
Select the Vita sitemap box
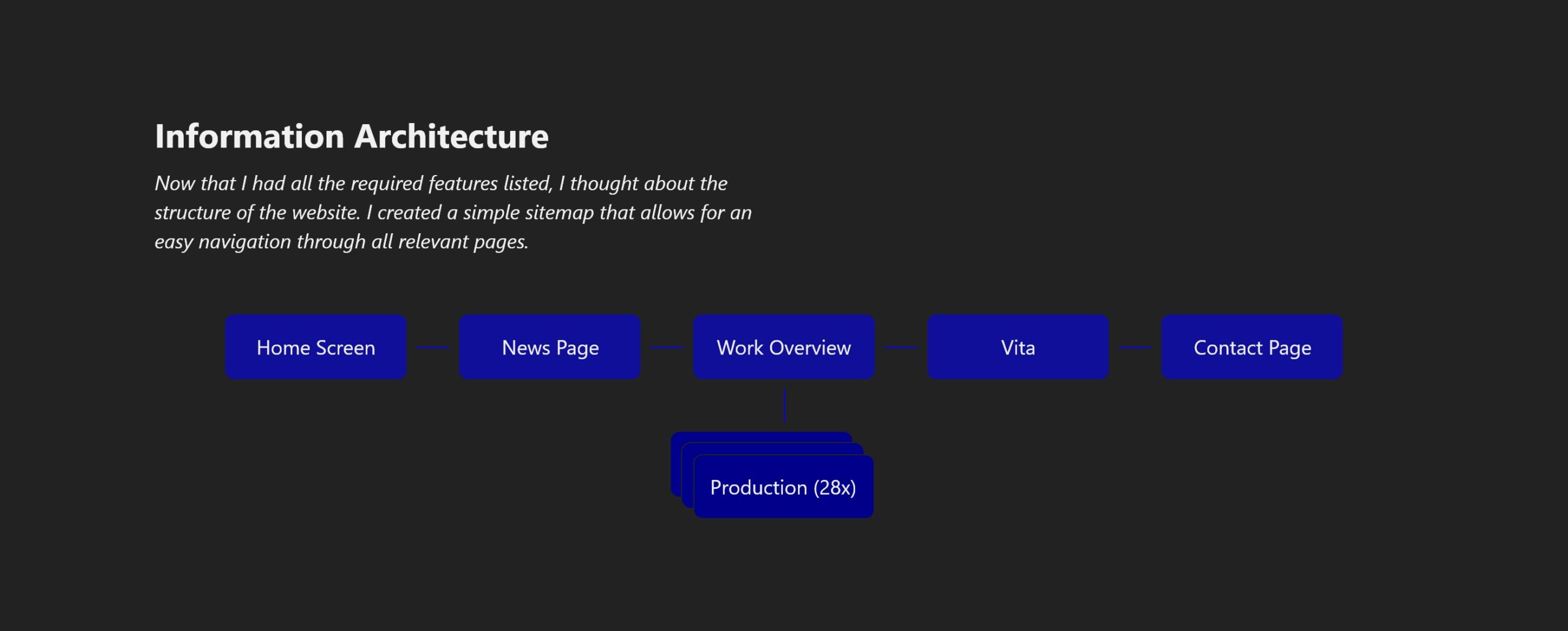coord(1018,346)
